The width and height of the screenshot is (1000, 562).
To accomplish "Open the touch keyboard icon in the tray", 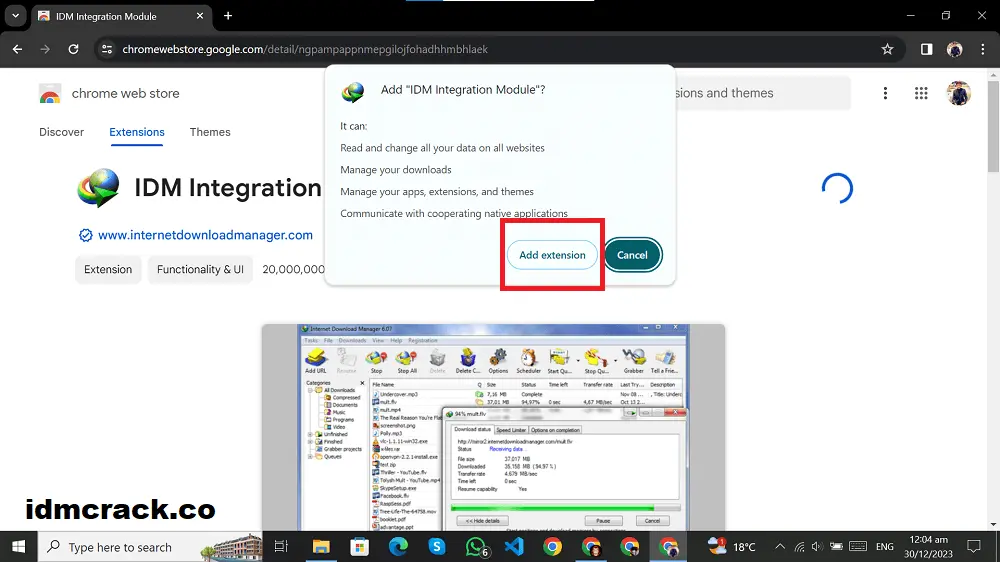I will pyautogui.click(x=858, y=547).
